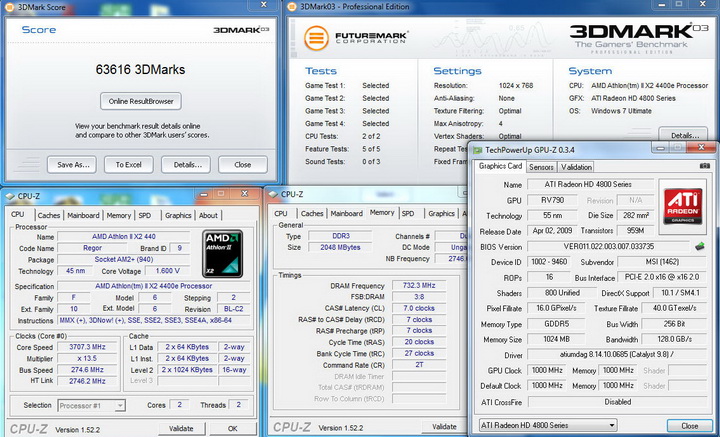Image resolution: width=720 pixels, height=437 pixels.
Task: Open Memory tab in left CPU-Z
Action: (x=118, y=215)
